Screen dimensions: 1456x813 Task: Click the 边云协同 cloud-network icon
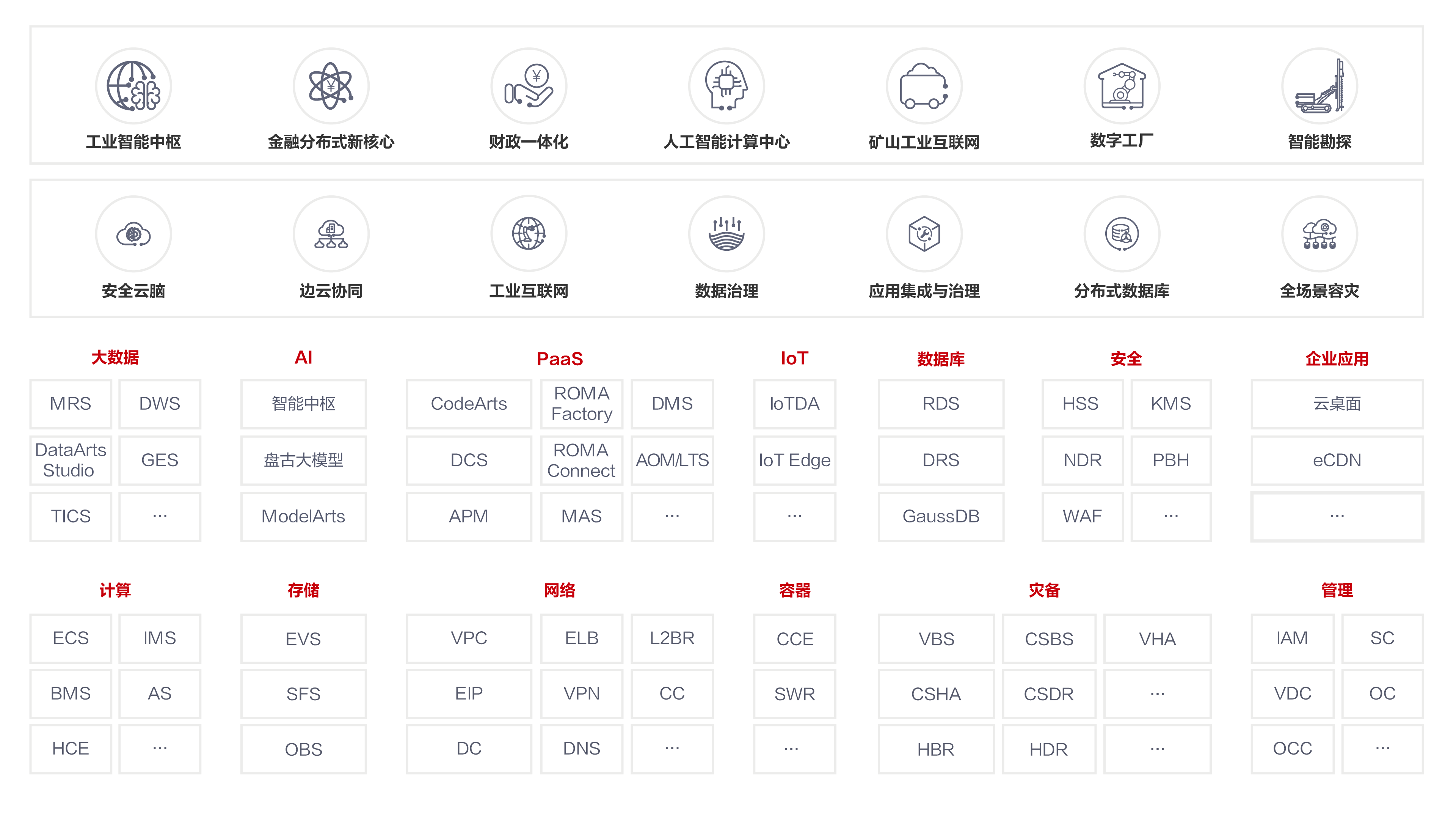click(331, 233)
